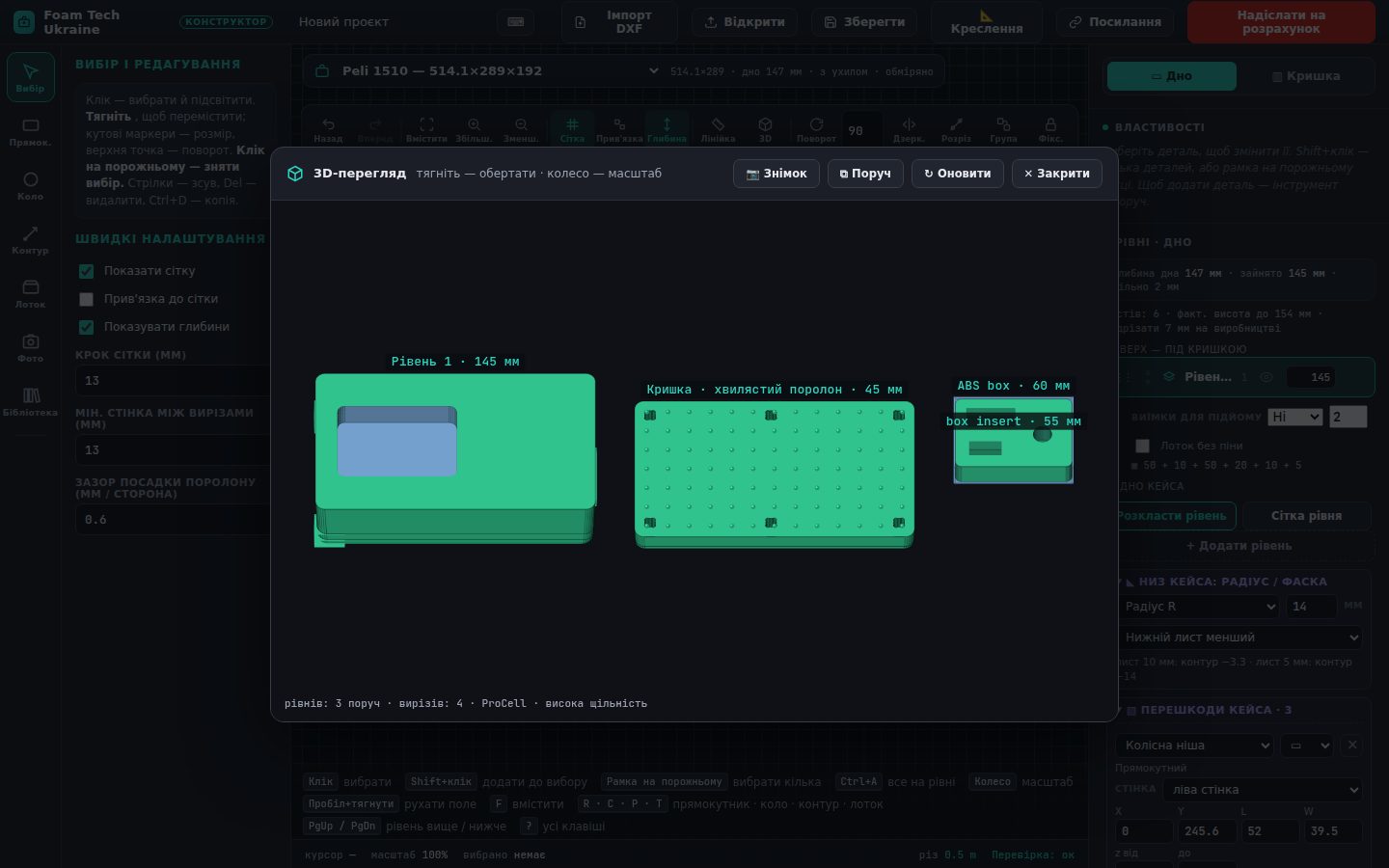
Task: Zoom out with the Зменш. icon
Action: click(521, 129)
